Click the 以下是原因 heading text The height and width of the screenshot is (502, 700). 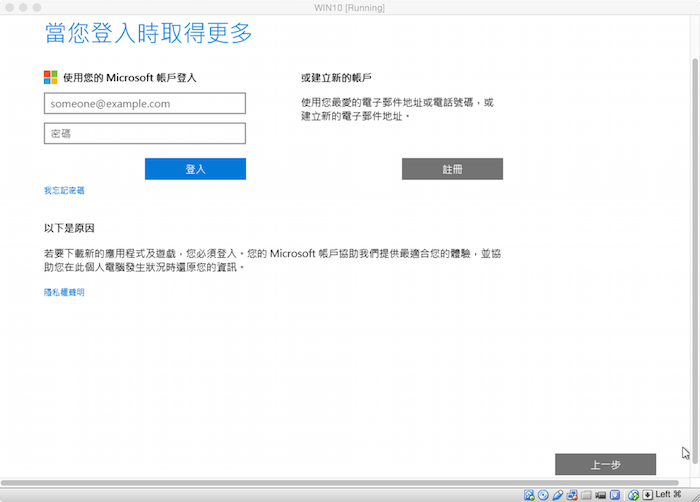click(x=69, y=228)
